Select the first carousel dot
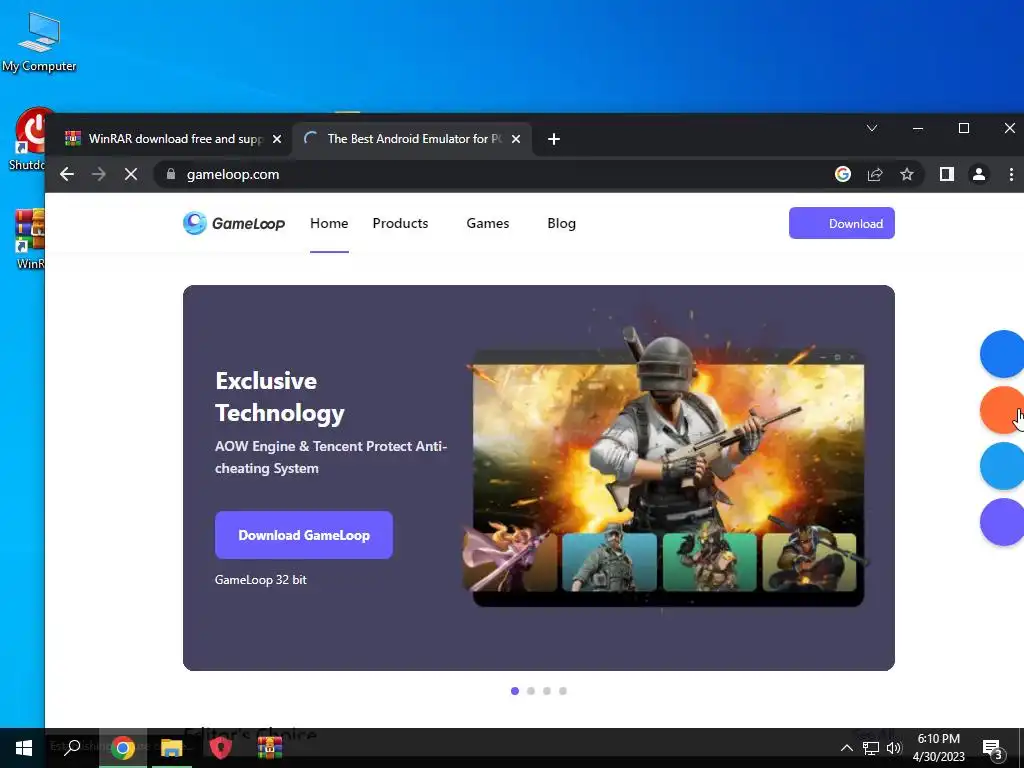This screenshot has width=1024, height=768. [515, 691]
